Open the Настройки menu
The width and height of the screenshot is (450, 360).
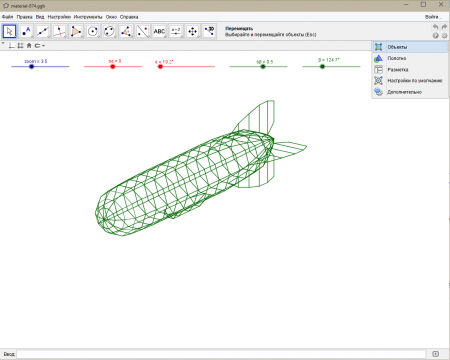(x=59, y=17)
